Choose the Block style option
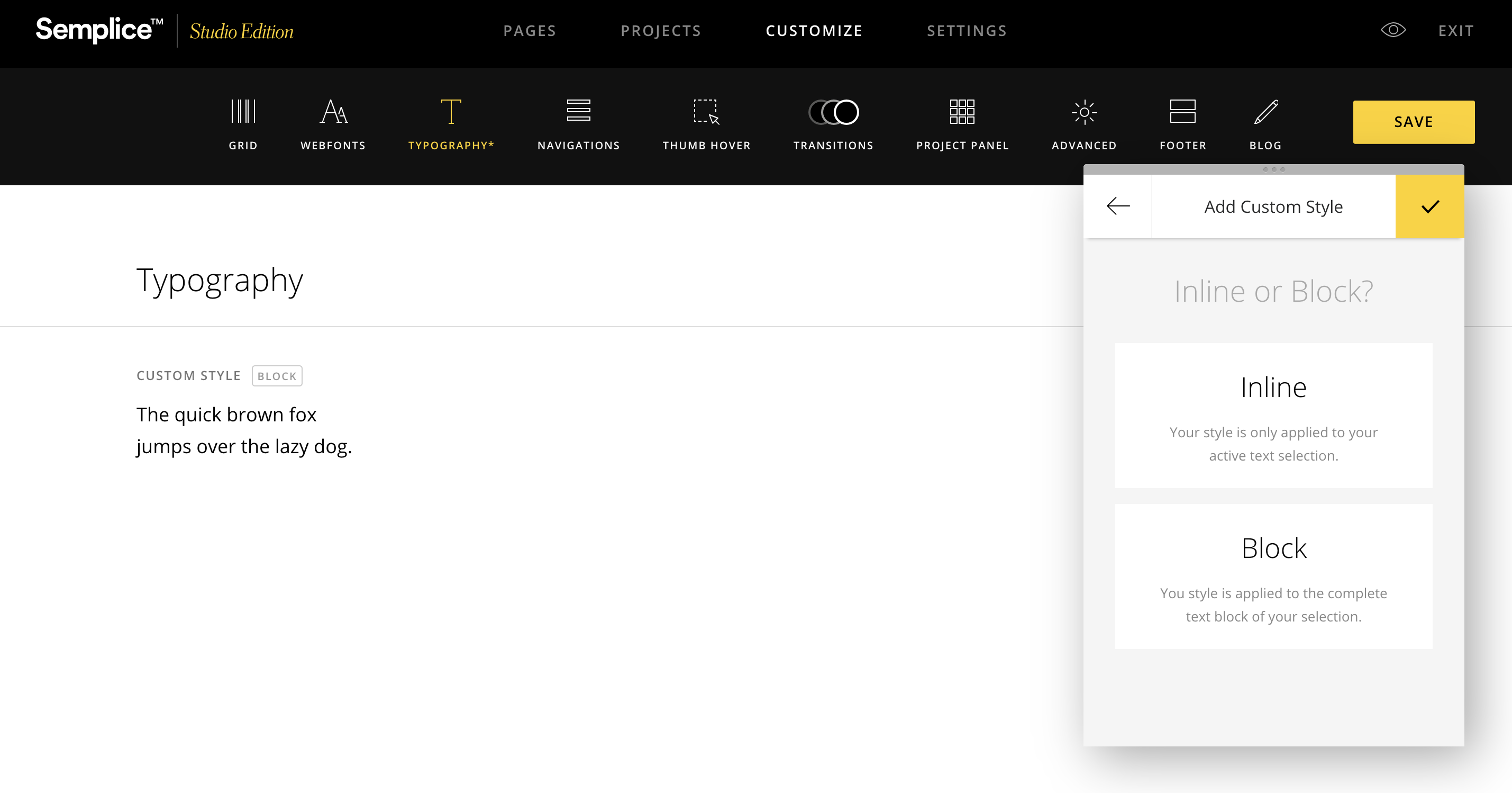Viewport: 1512px width, 793px height. [x=1273, y=576]
